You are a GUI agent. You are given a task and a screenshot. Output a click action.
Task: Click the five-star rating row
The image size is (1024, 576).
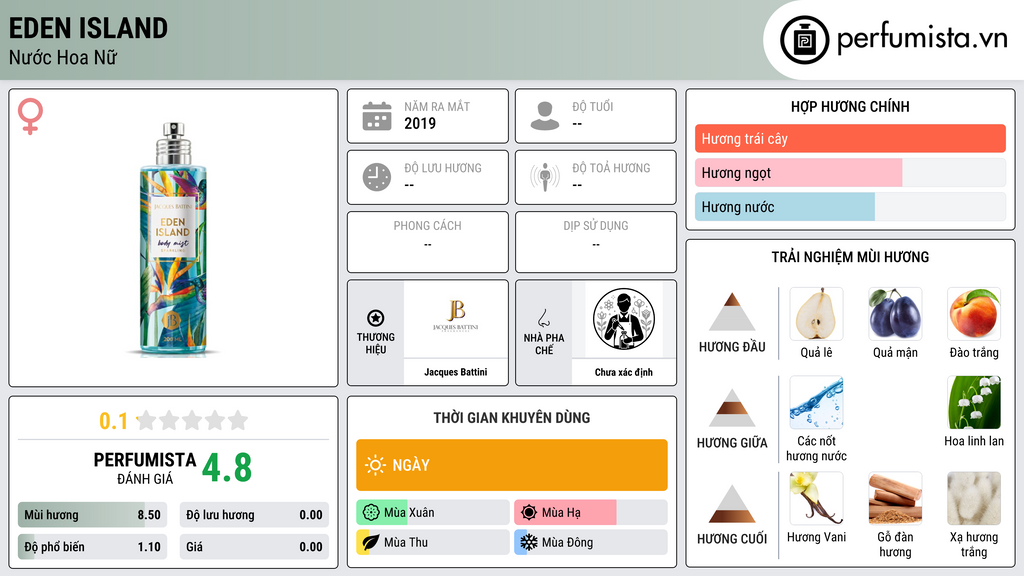click(193, 421)
